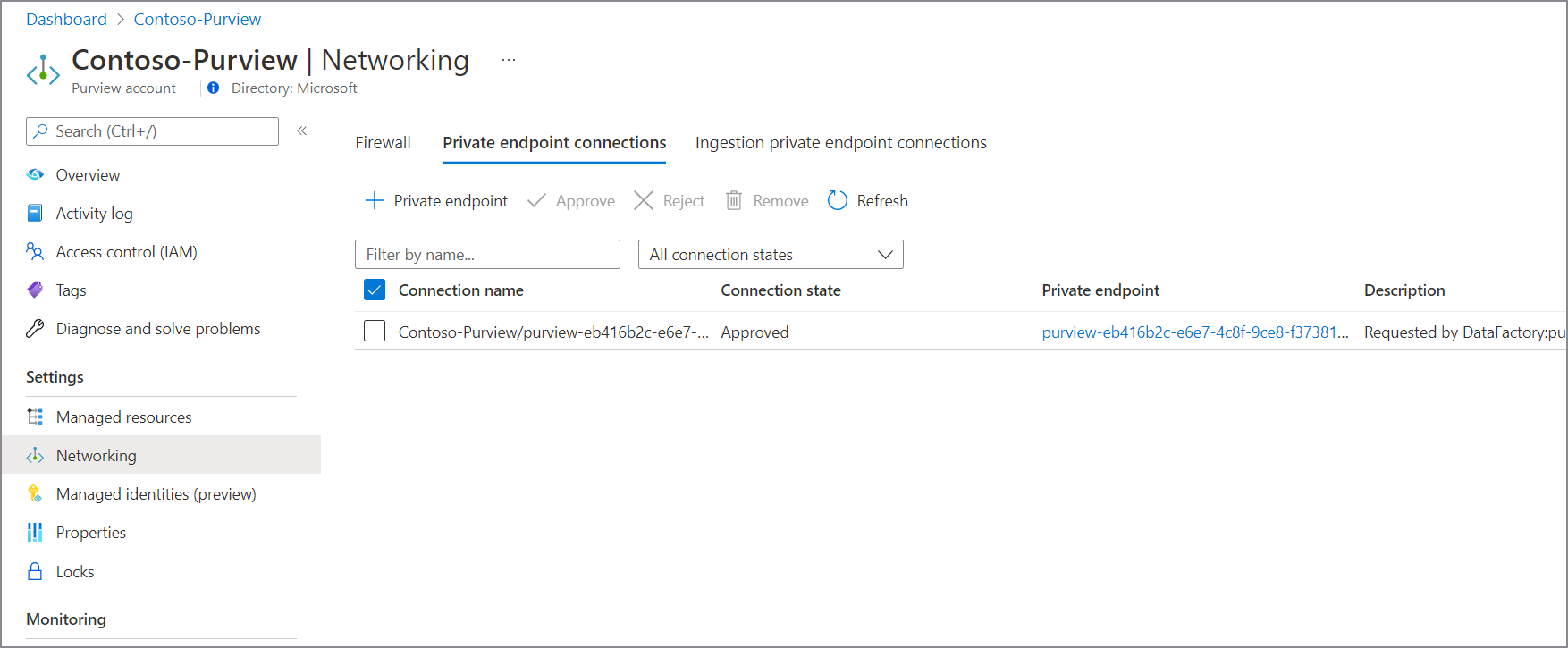Click the Directory: Microsoft label
This screenshot has width=1568, height=648.
(x=294, y=88)
